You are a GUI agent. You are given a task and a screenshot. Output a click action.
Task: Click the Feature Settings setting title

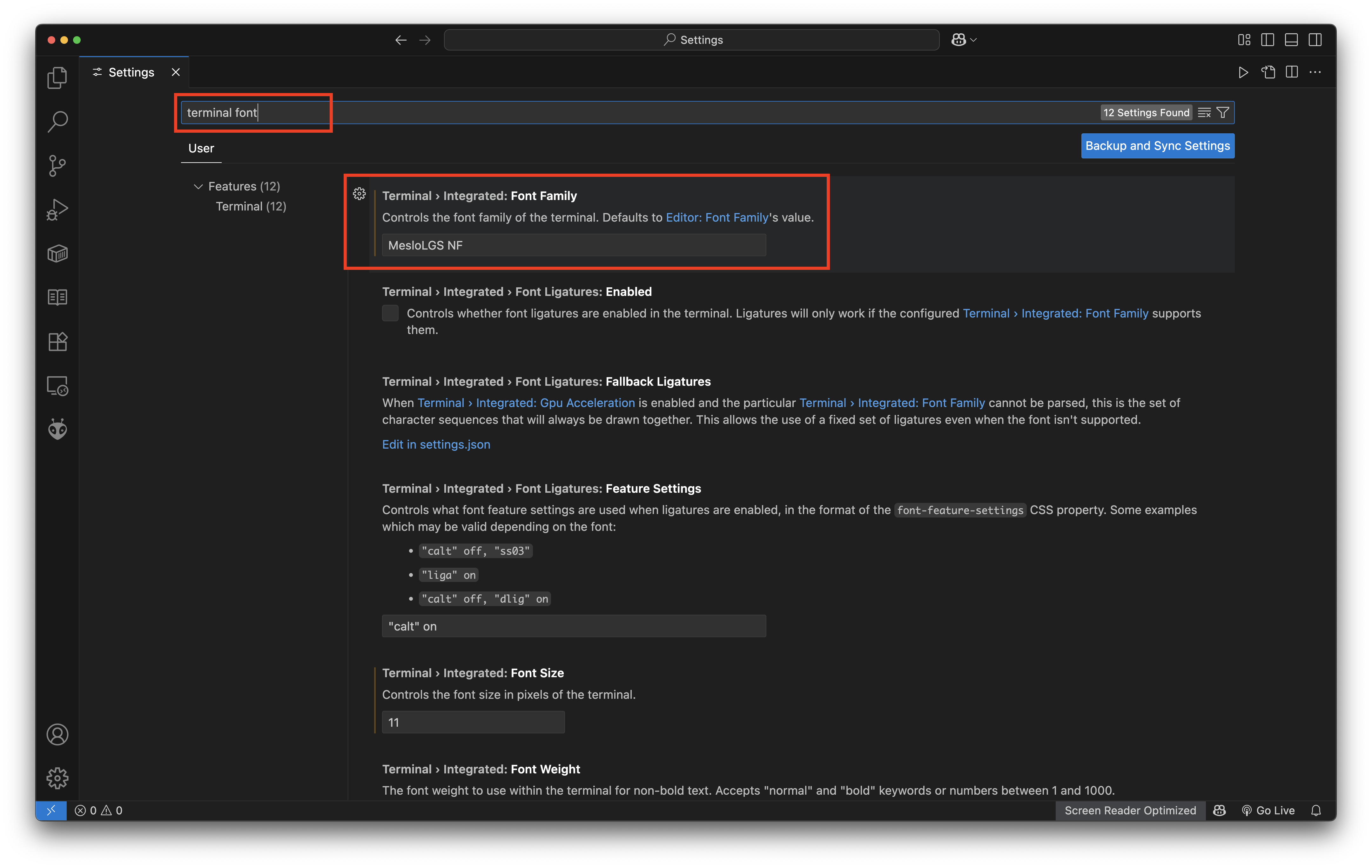(x=541, y=489)
